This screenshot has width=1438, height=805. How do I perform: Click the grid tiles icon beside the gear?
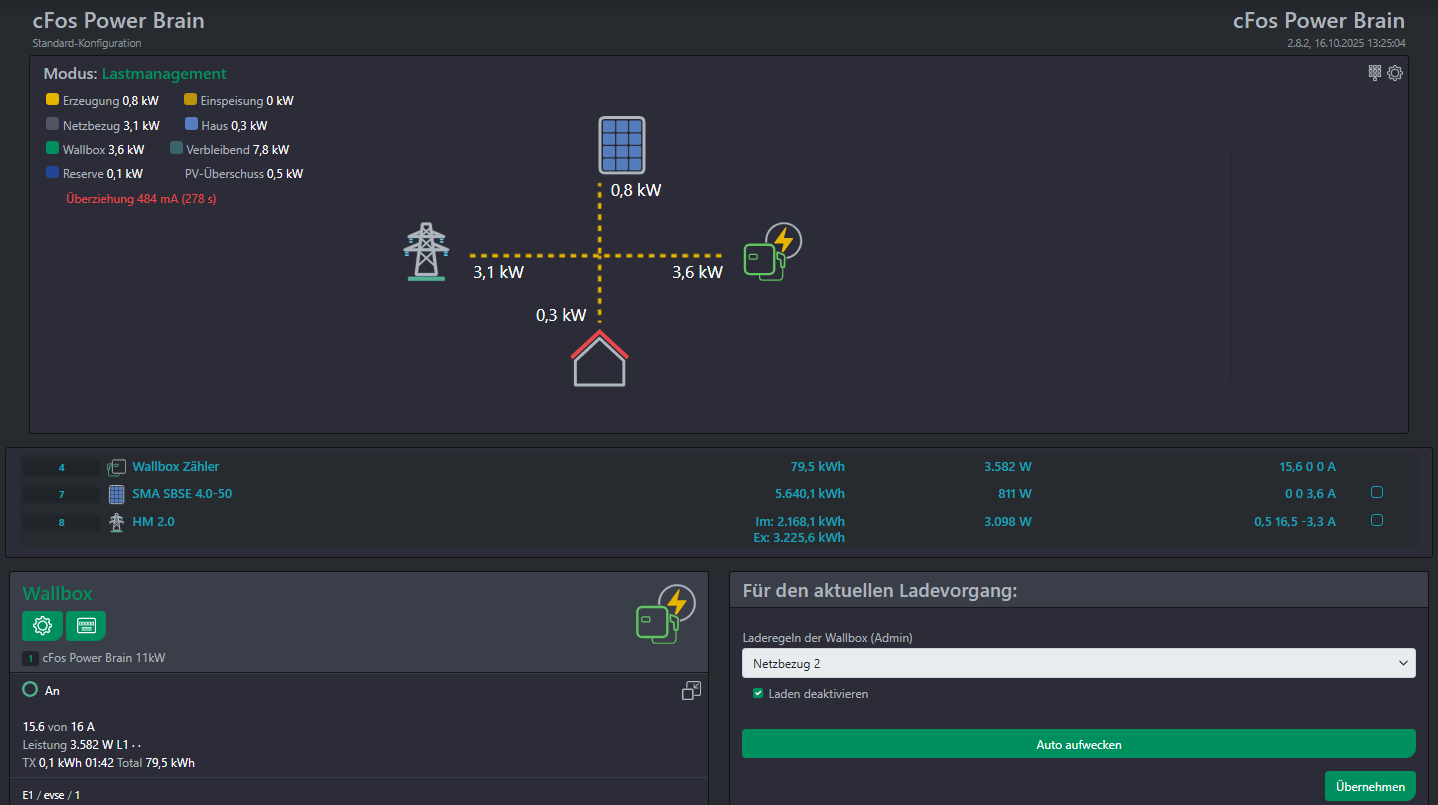(x=1375, y=73)
